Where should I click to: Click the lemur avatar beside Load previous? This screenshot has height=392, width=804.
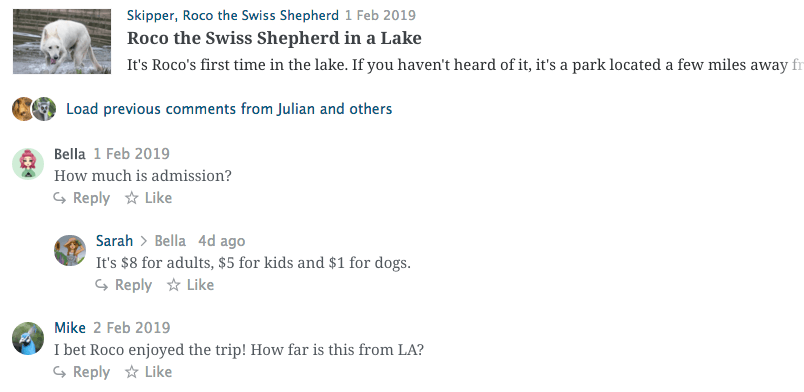[x=45, y=109]
